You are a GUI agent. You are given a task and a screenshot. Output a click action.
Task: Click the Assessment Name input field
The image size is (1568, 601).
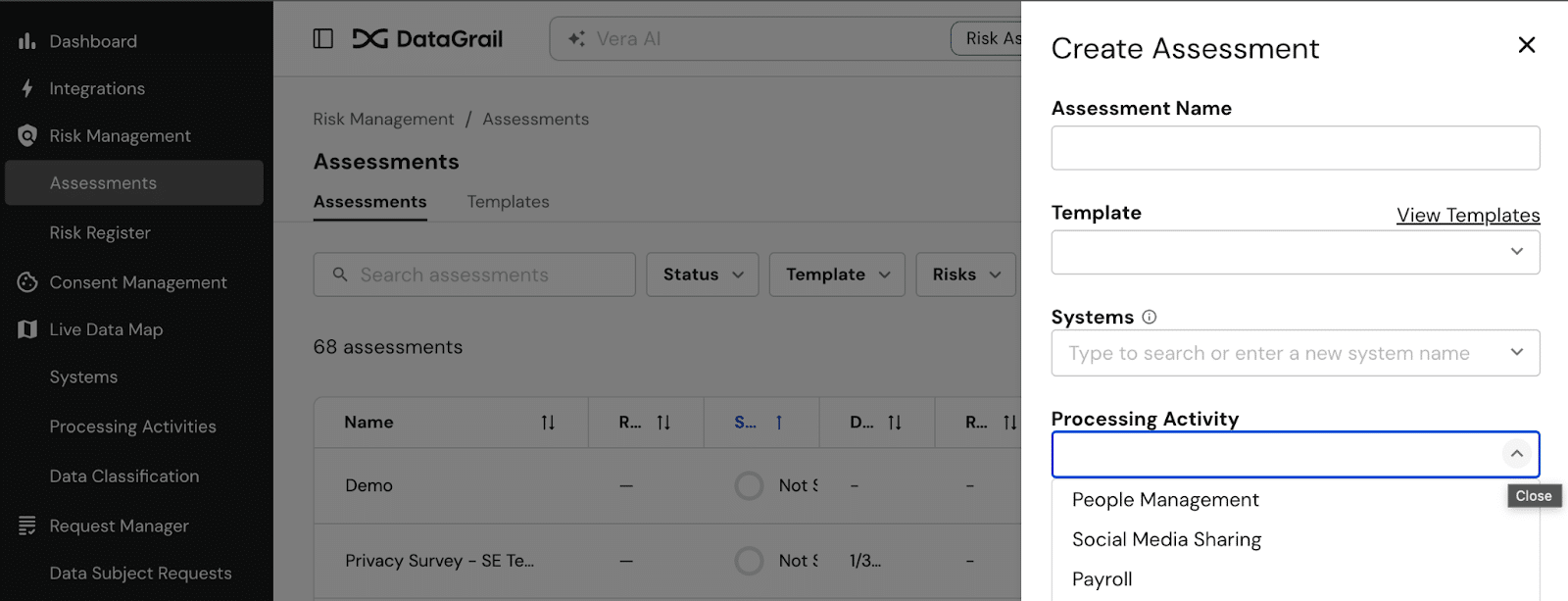coord(1295,148)
